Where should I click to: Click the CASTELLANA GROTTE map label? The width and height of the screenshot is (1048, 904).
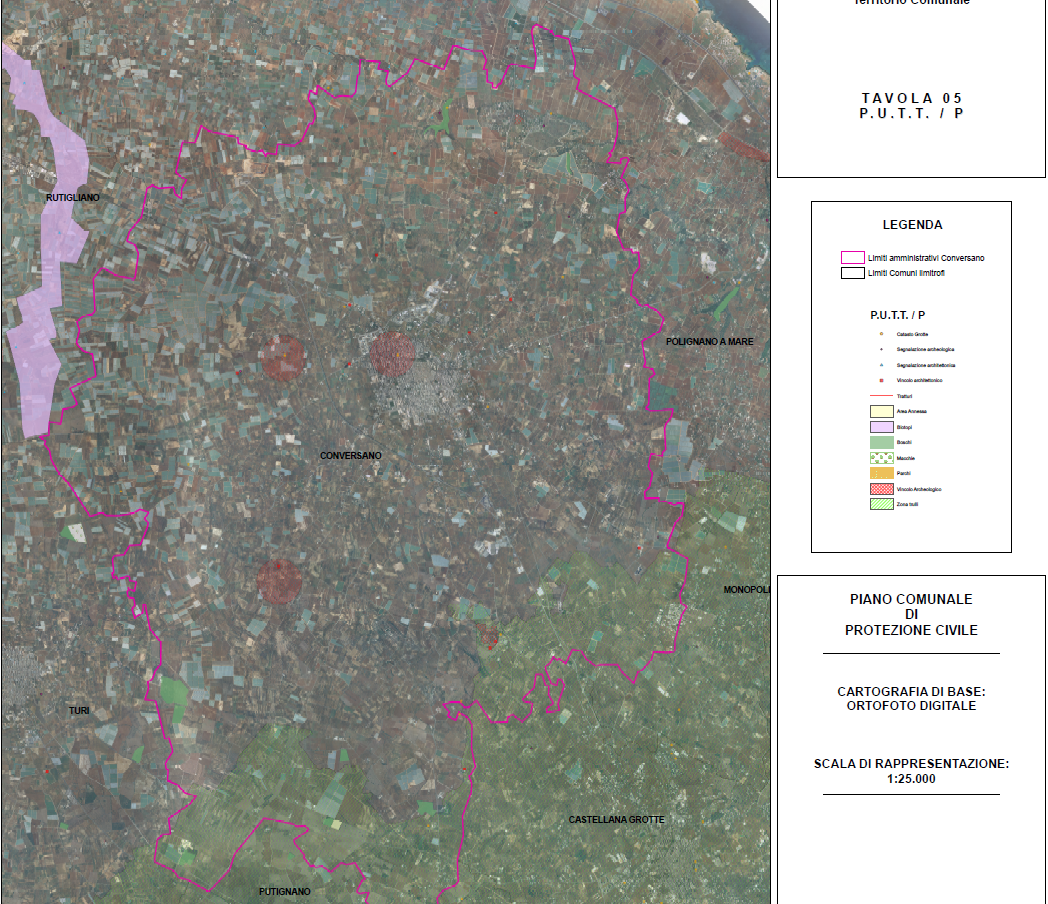616,820
